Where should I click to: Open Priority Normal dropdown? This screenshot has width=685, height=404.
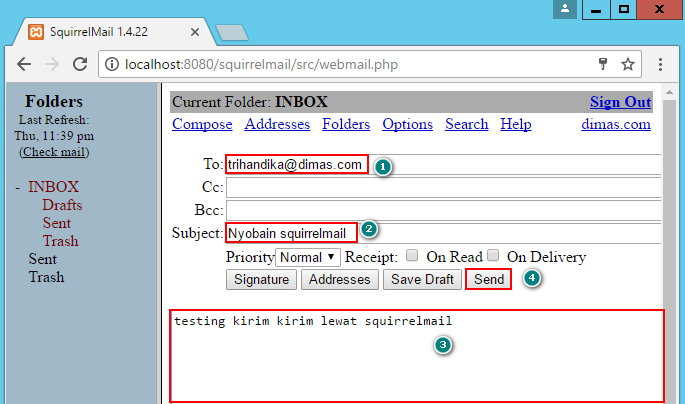point(308,257)
